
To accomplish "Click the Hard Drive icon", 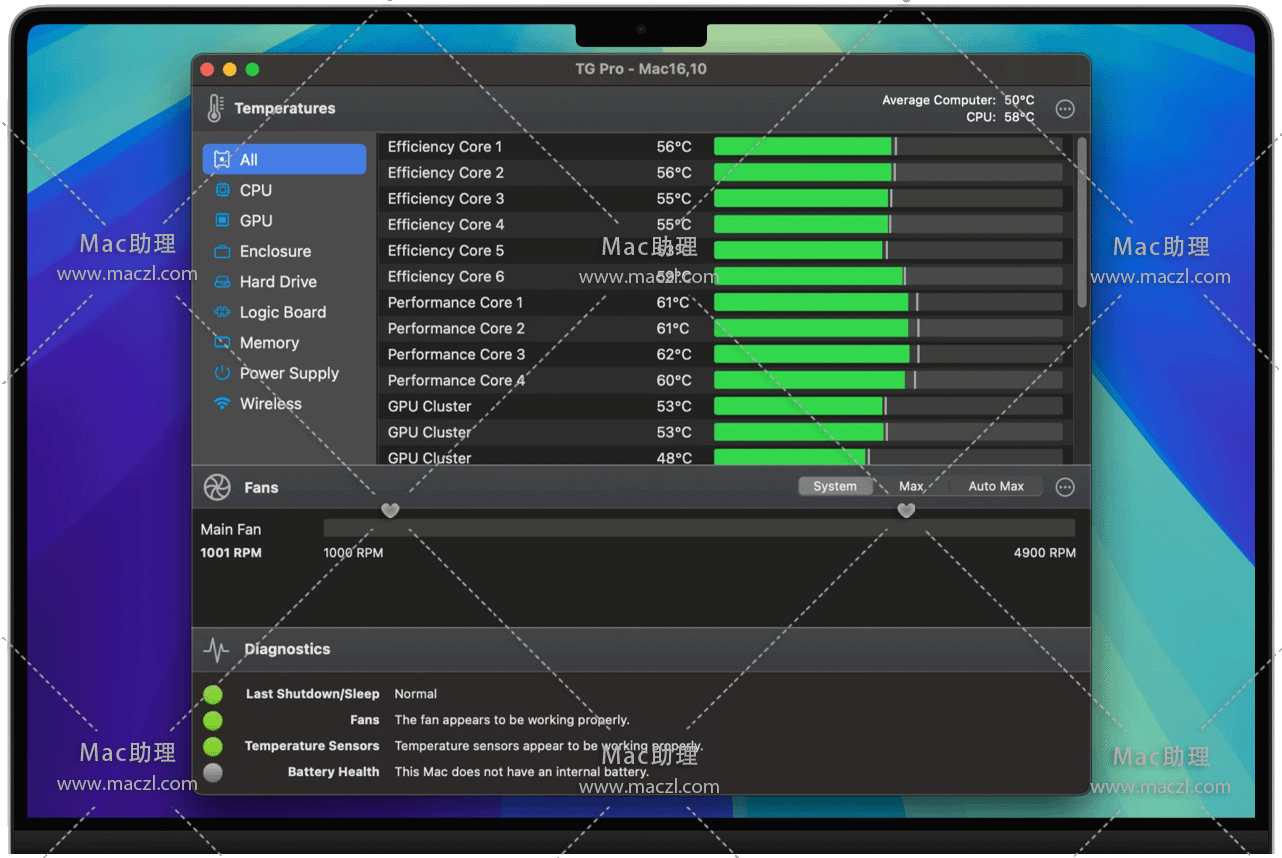I will point(222,282).
